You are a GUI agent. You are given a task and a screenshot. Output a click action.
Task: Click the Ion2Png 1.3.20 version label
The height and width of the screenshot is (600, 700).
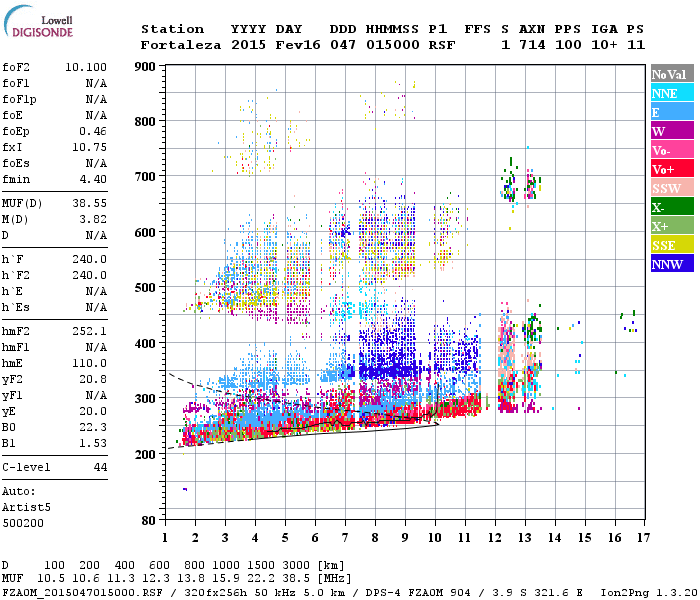pyautogui.click(x=649, y=593)
